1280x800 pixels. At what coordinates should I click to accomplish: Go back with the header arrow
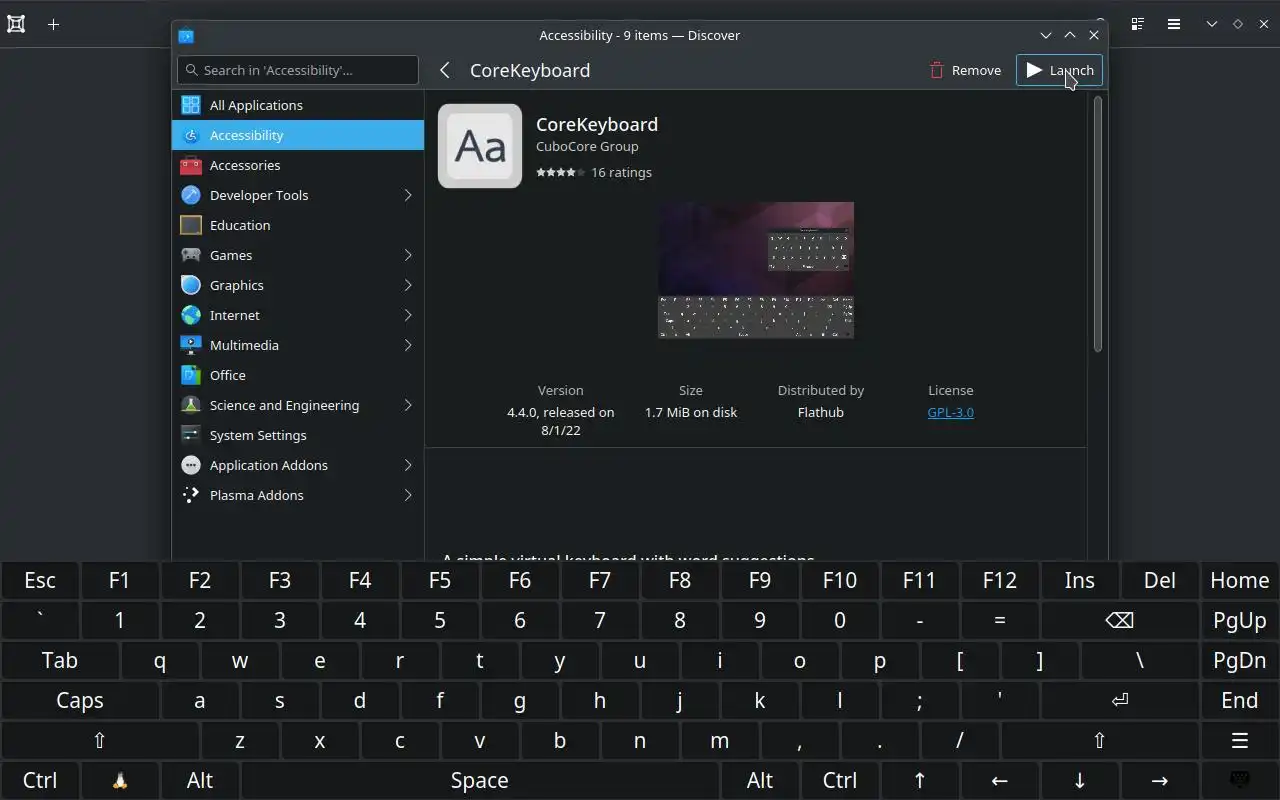(x=445, y=70)
